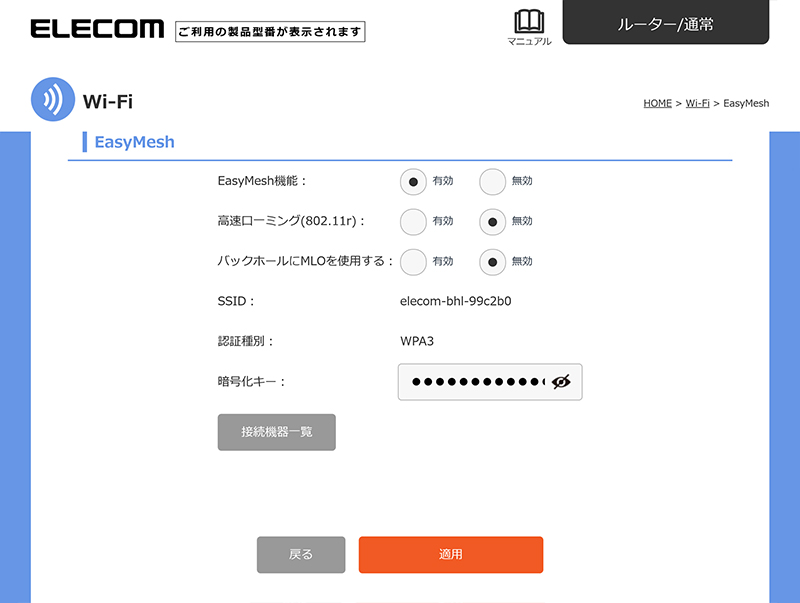Open the Wi-Fi breadcrumb link
Screen dimensions: 800x603
697,103
